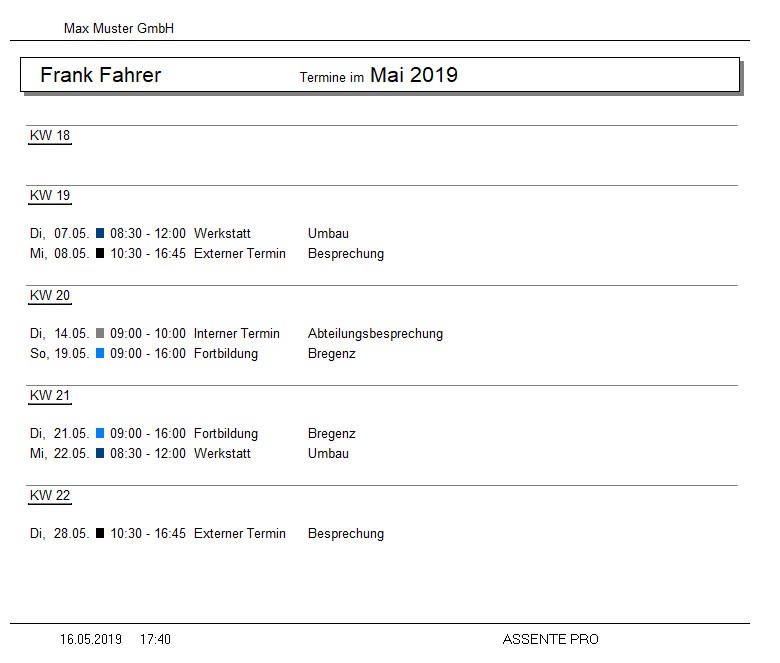Click the 16.05.2019 print date in footer
This screenshot has height=663, width=780.
pyautogui.click(x=91, y=639)
